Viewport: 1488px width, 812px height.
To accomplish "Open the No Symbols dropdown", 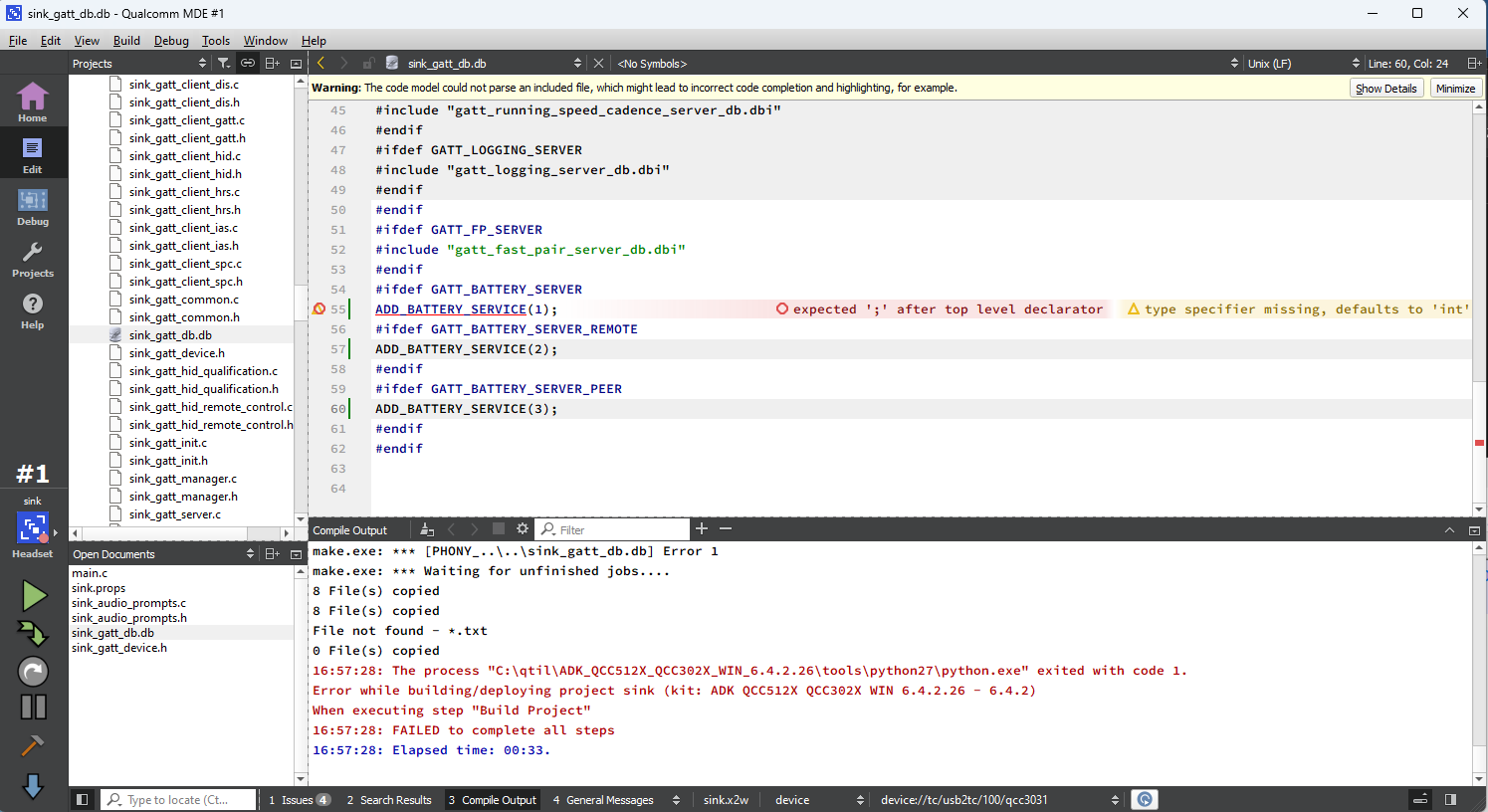I will (928, 63).
